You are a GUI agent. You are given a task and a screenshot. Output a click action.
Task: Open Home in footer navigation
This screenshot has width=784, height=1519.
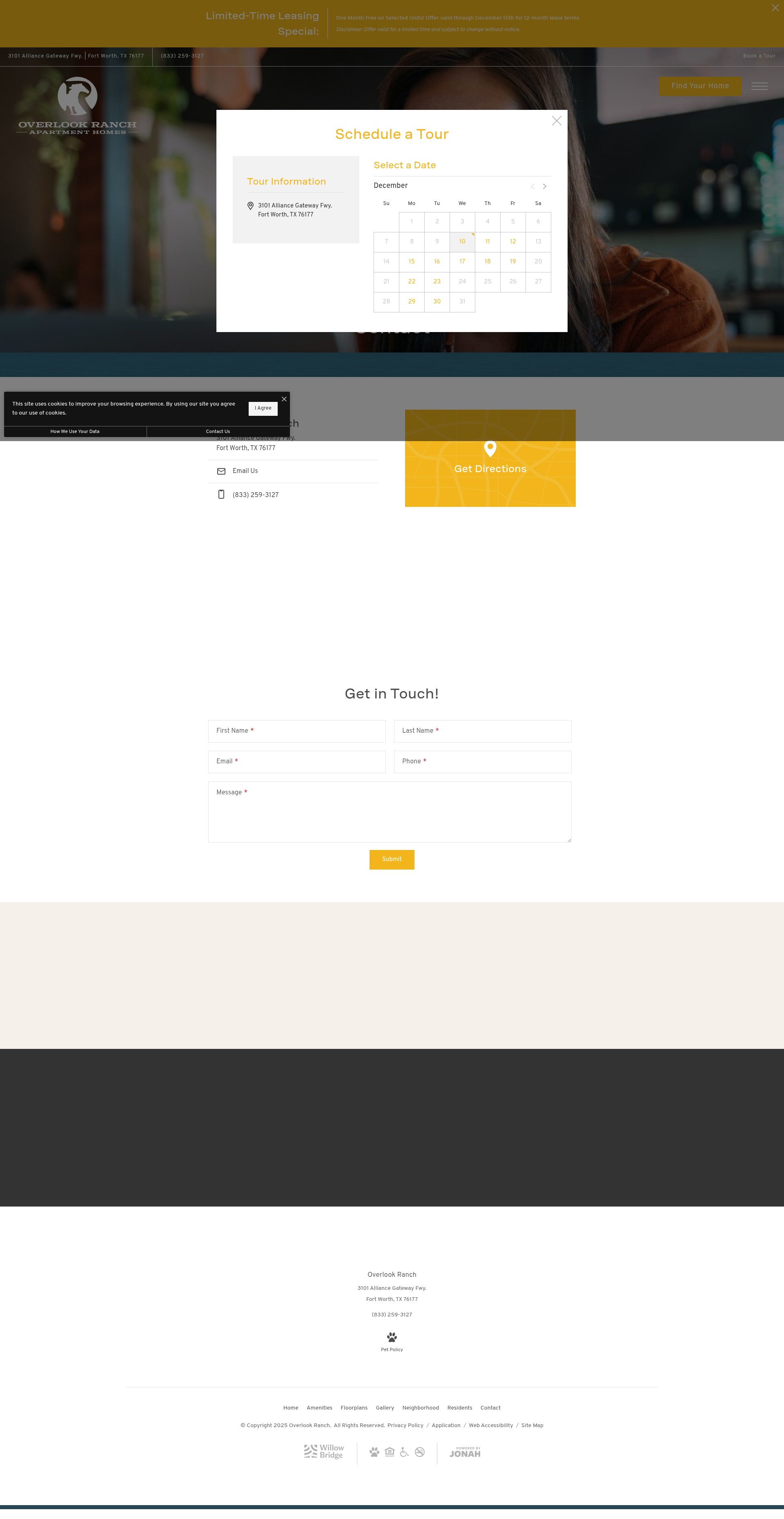(291, 1407)
